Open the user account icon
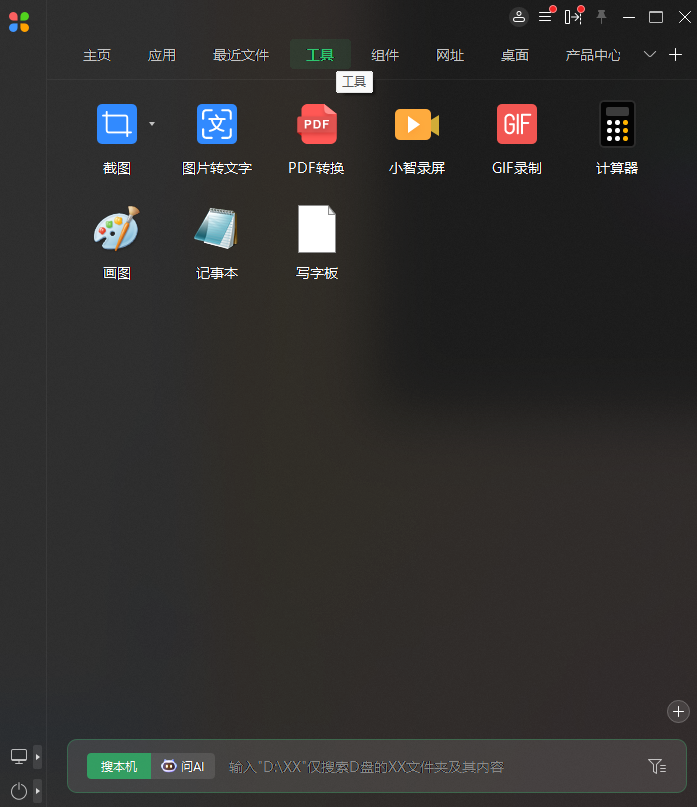 click(519, 17)
